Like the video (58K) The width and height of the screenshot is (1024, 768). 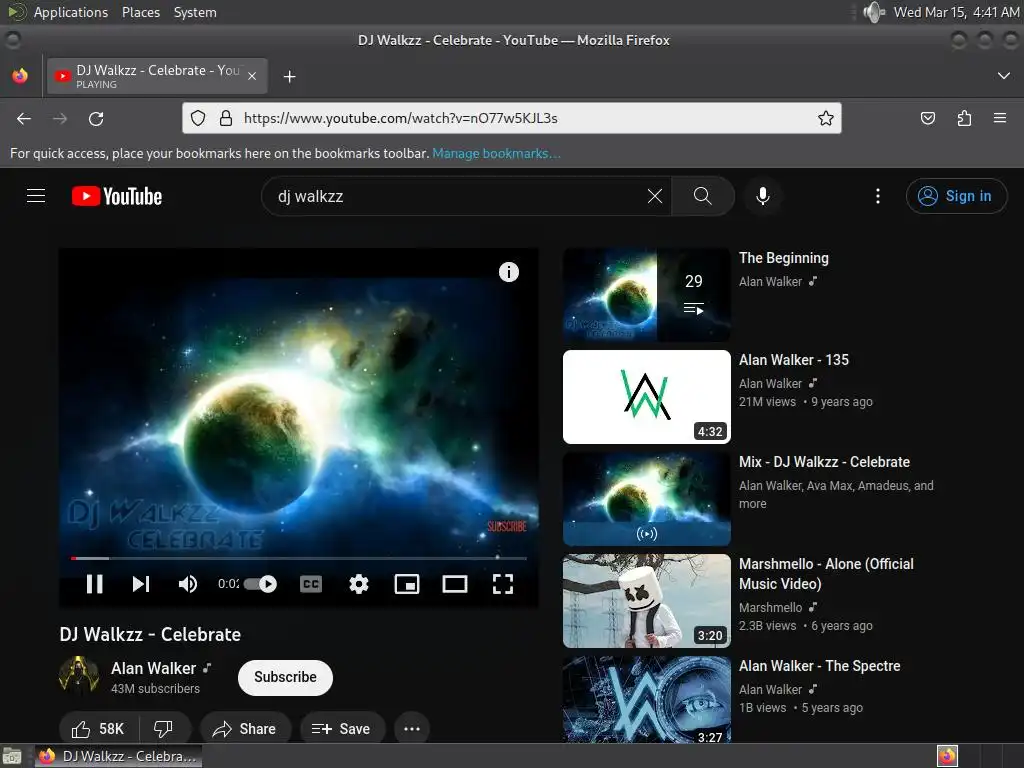(x=97, y=729)
